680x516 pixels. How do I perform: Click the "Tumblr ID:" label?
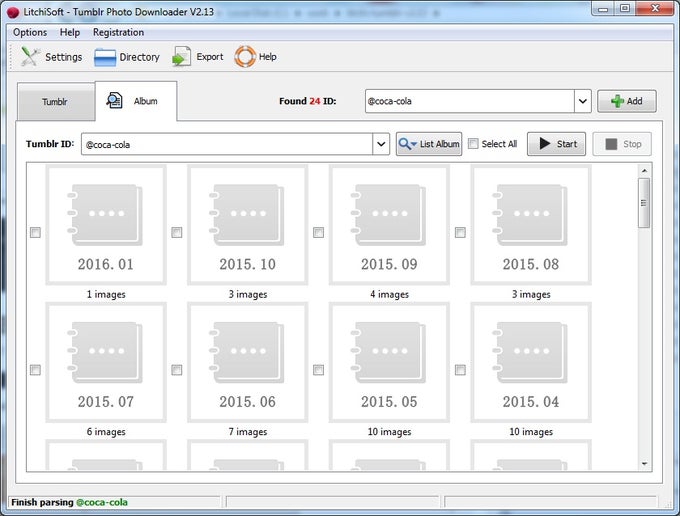coord(50,144)
